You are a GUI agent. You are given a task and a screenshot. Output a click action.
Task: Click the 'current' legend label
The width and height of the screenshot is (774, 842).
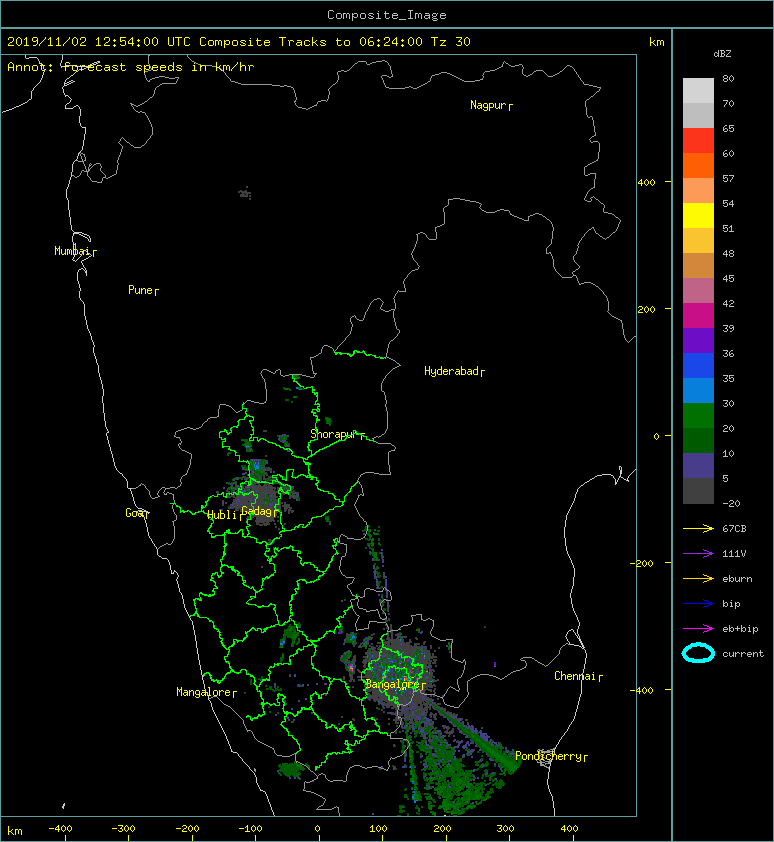pos(743,654)
